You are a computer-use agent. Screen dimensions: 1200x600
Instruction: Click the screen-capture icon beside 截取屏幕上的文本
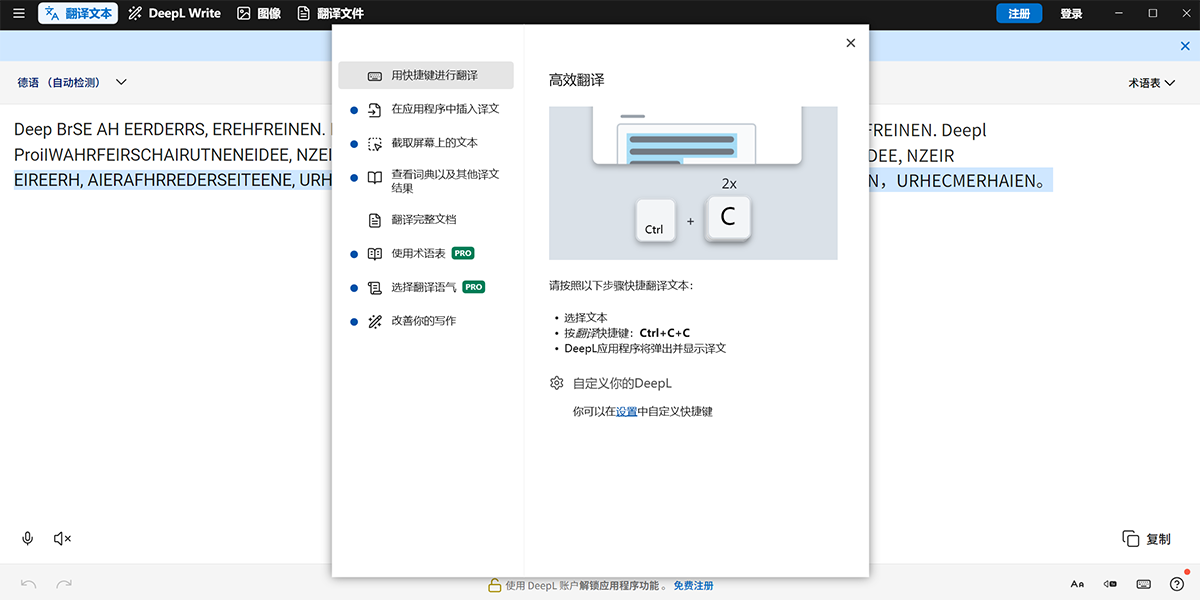[x=375, y=143]
